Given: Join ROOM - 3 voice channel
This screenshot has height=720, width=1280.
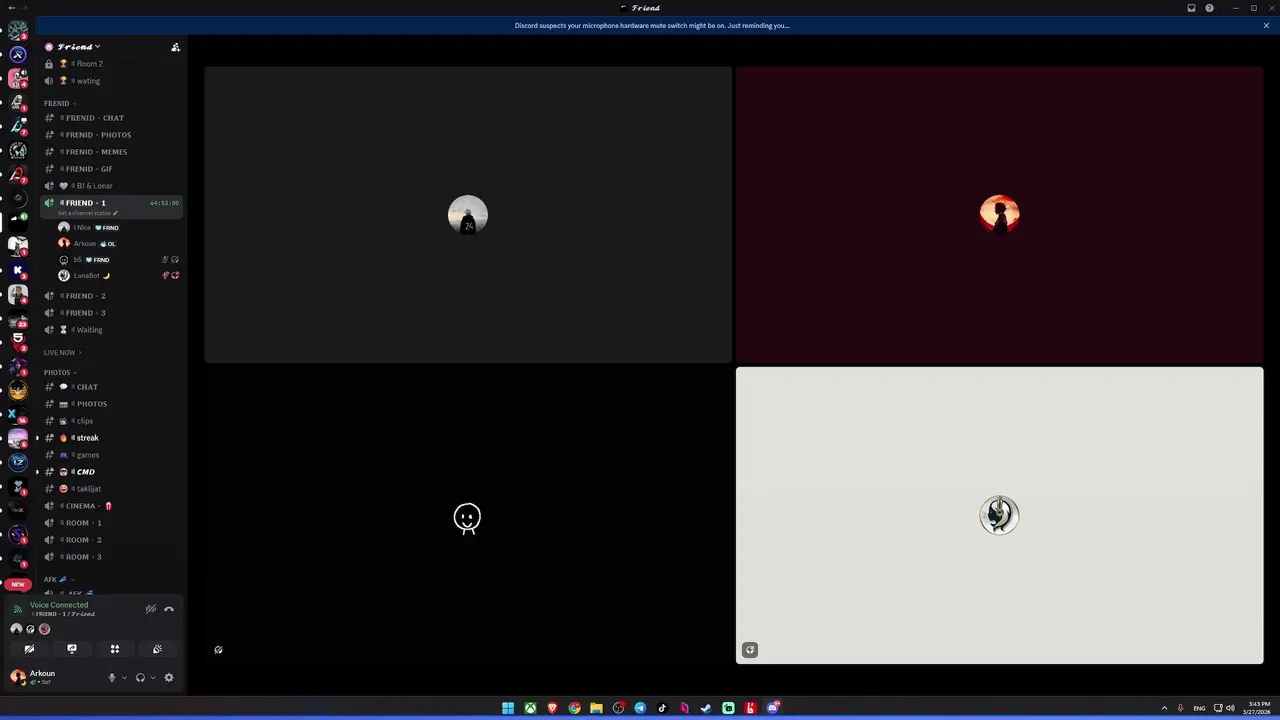Looking at the screenshot, I should tap(111, 557).
